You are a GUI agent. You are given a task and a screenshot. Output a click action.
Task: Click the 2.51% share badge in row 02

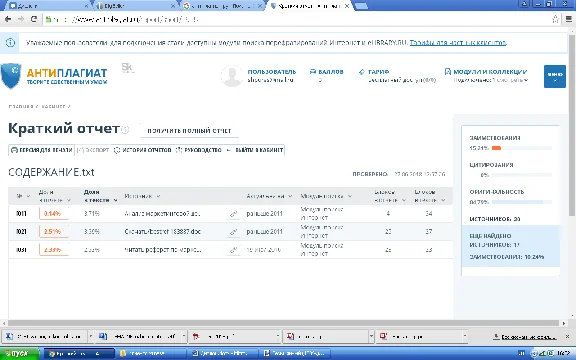click(x=54, y=232)
